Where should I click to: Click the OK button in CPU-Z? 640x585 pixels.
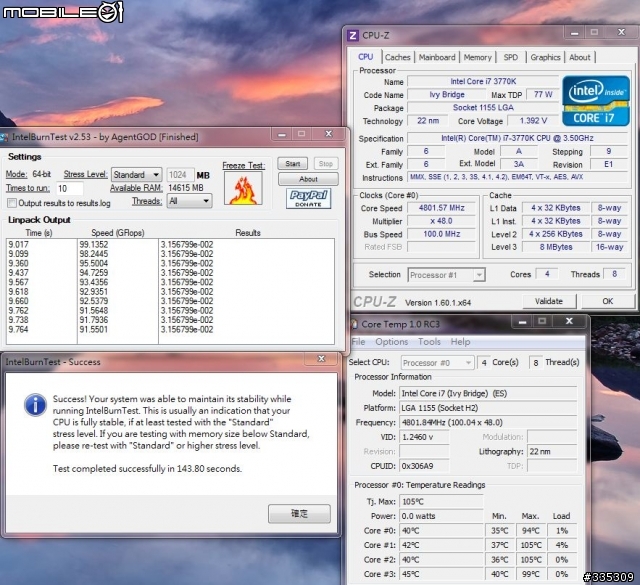coord(608,301)
